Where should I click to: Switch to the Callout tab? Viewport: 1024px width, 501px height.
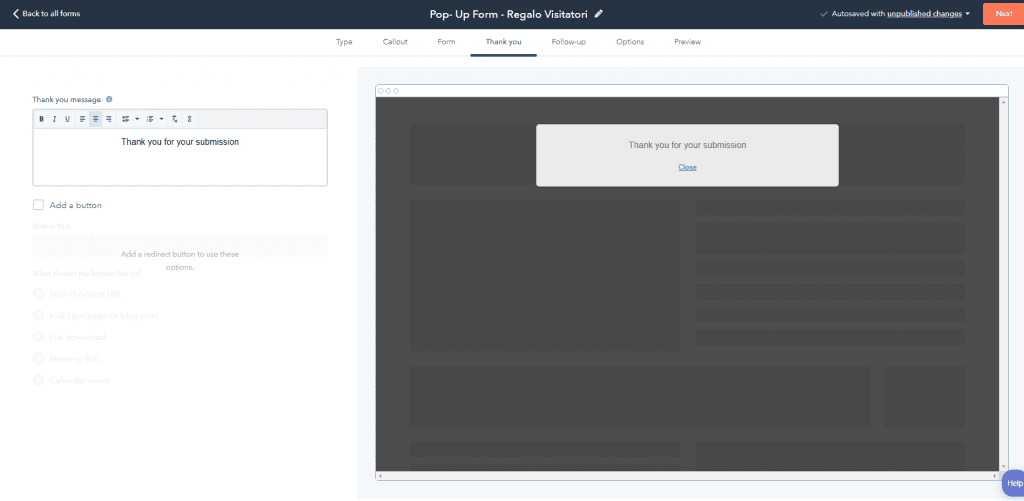pos(395,42)
